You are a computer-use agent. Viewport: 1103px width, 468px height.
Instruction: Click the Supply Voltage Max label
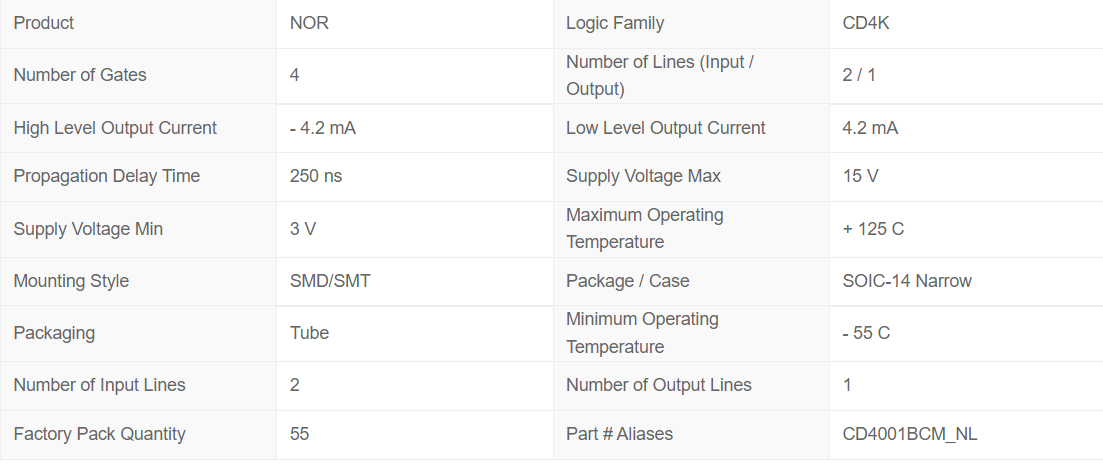click(643, 176)
